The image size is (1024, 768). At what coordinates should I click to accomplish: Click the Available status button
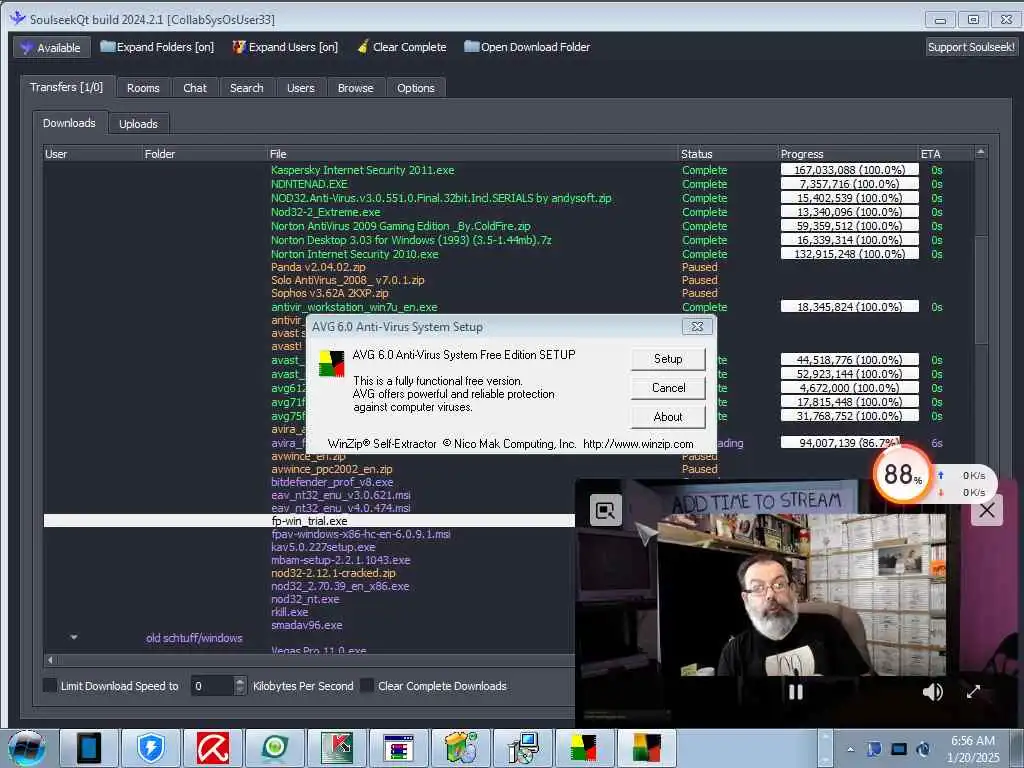52,47
